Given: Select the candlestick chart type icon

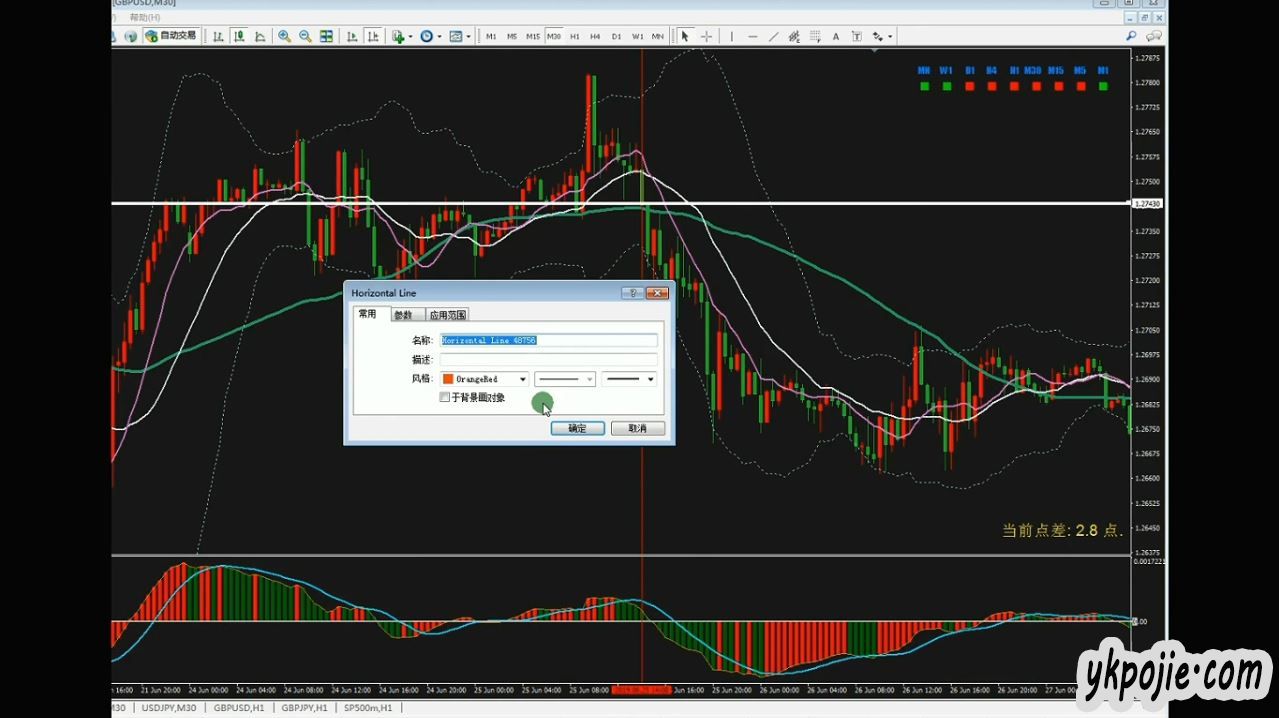Looking at the screenshot, I should [x=239, y=36].
